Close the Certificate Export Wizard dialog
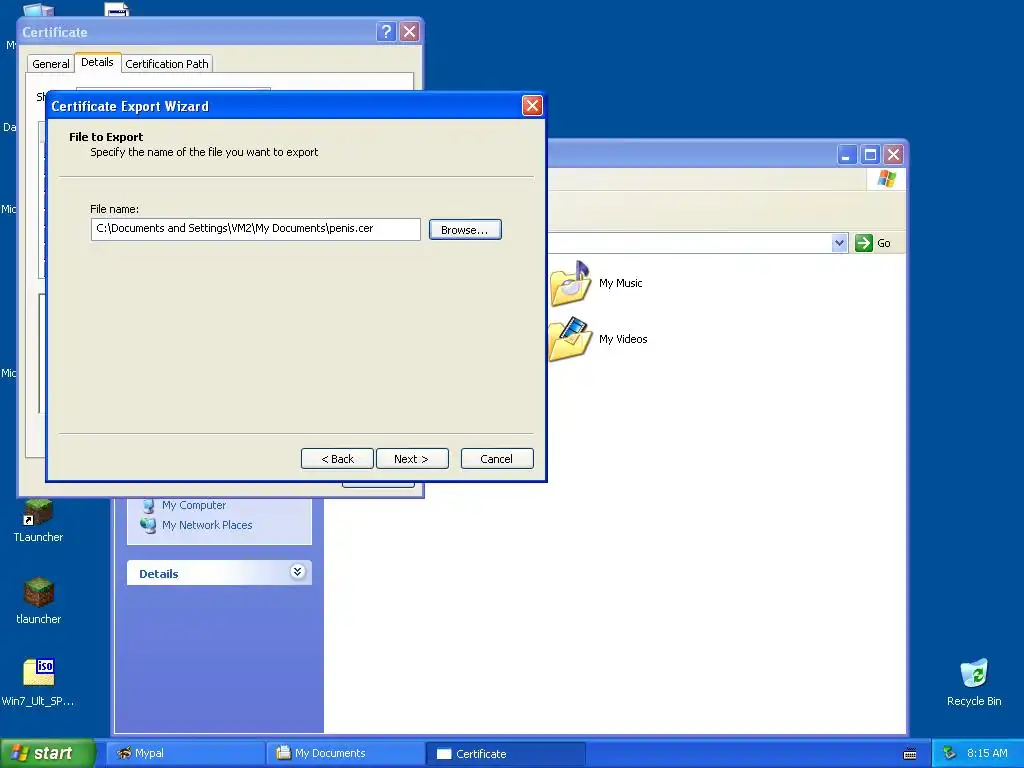The width and height of the screenshot is (1024, 768). 532,106
